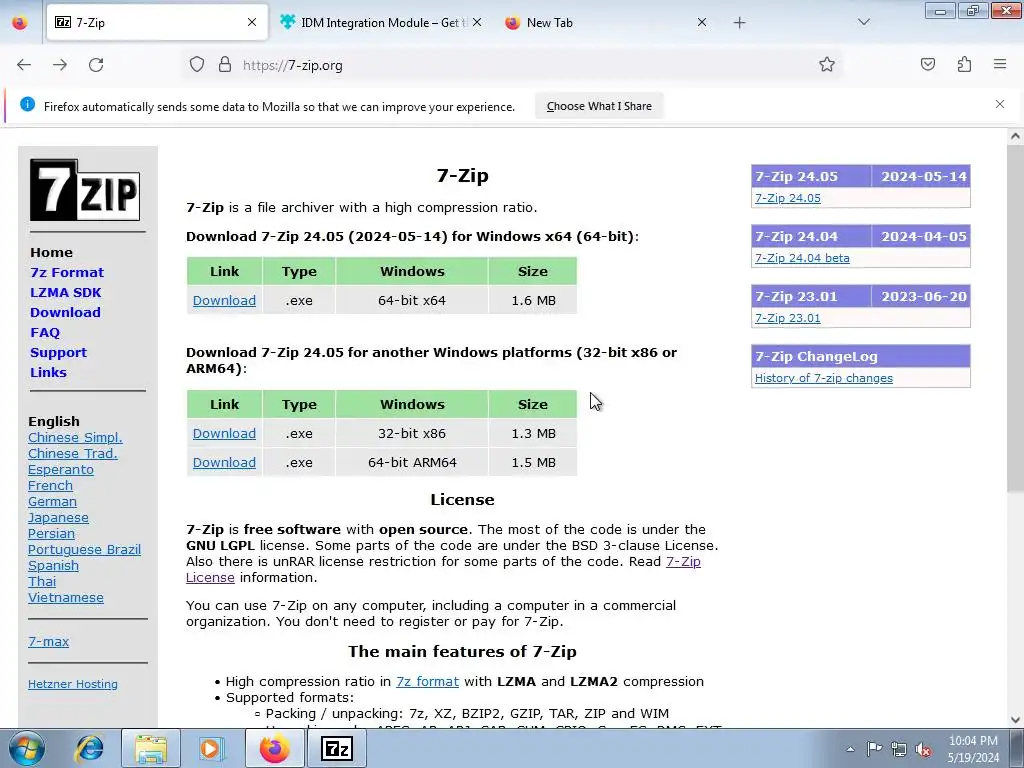Switch language to Persian
Image resolution: width=1024 pixels, height=768 pixels.
[51, 534]
